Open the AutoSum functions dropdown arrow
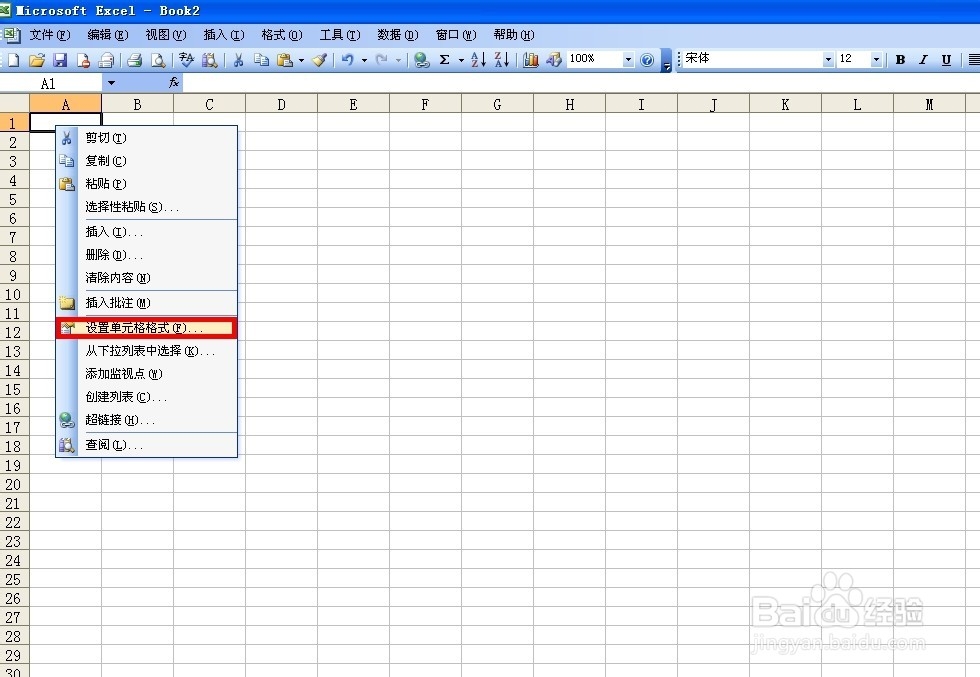The image size is (980, 677). [461, 60]
